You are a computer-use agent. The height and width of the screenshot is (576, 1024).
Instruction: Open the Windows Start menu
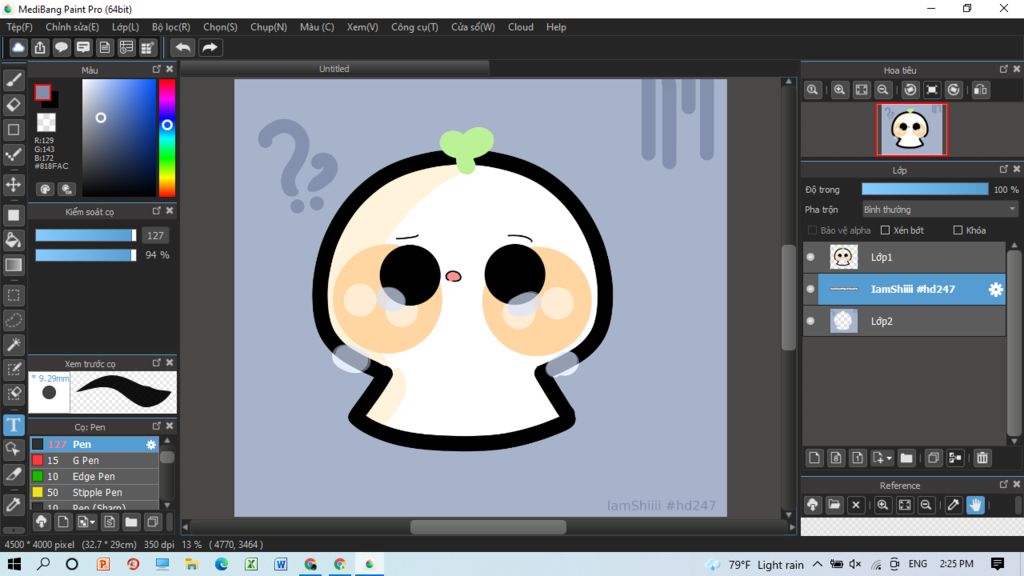(14, 564)
